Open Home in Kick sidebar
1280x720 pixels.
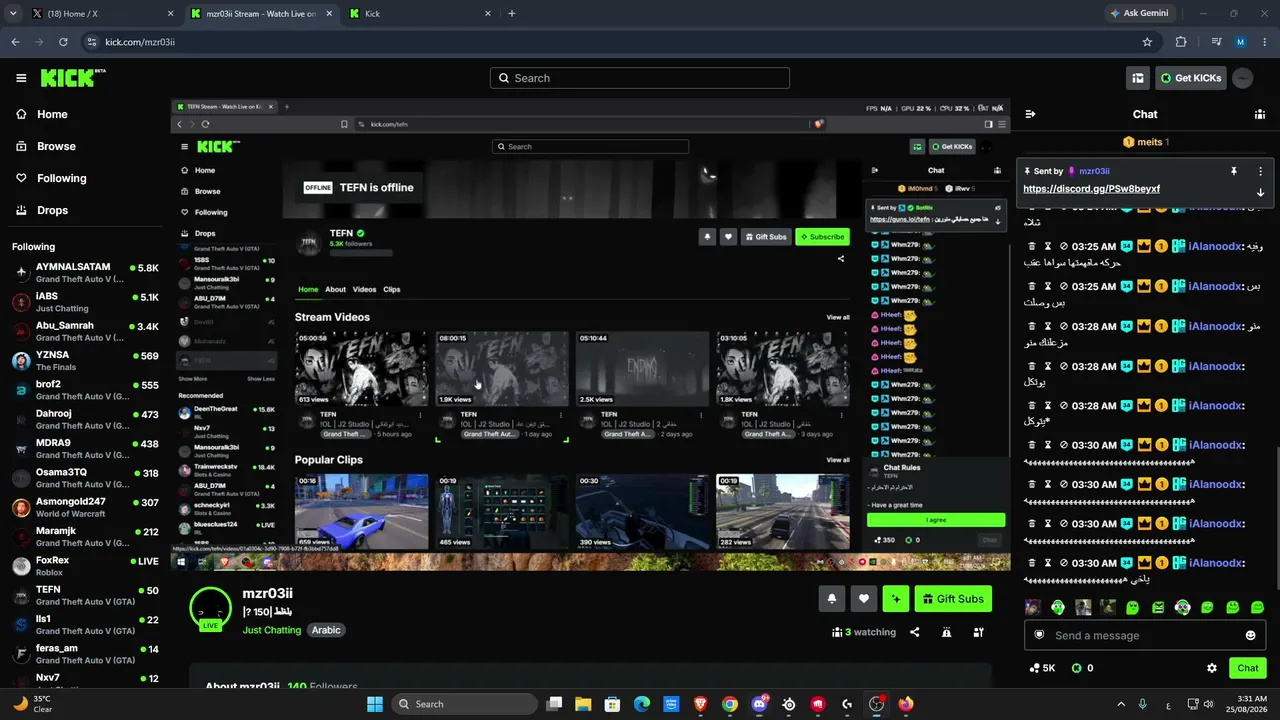tap(52, 114)
